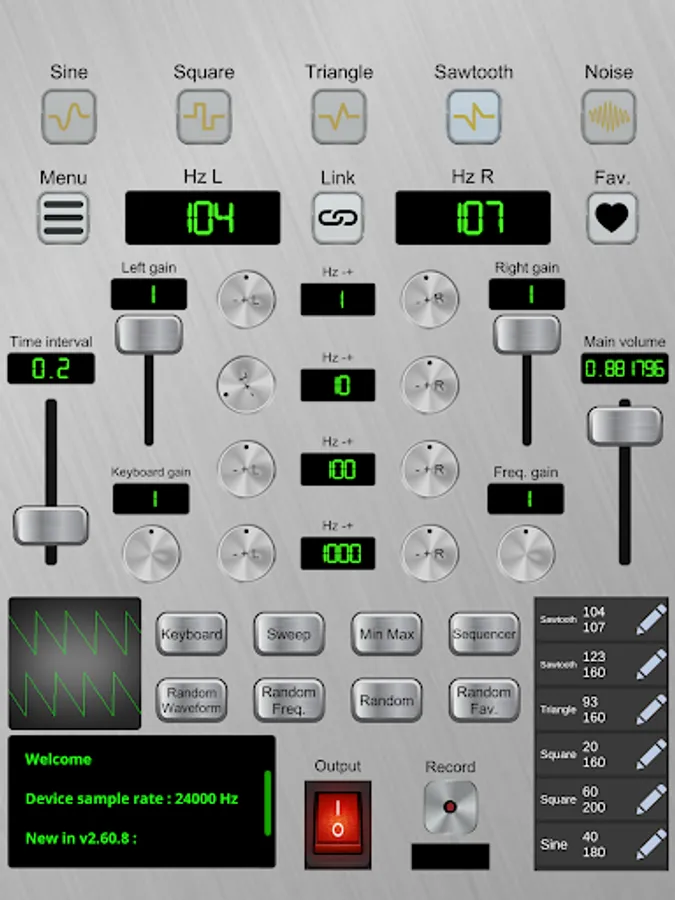Click the Right gain slider handle
675x900 pixels.
tap(527, 335)
